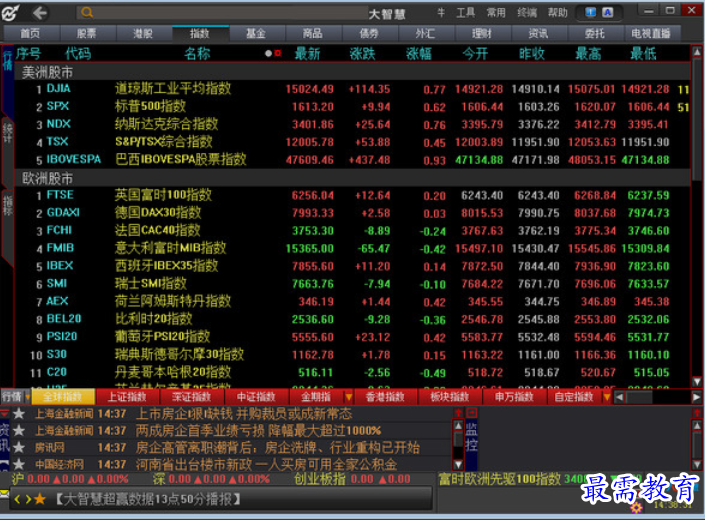
Task: Select the 法国CAC40指数 row
Action: click(352, 231)
